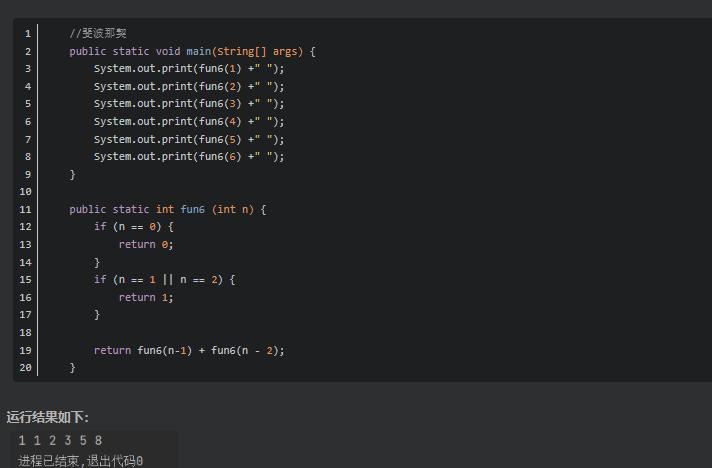Click the closing brace on line 9
Image resolution: width=712 pixels, height=468 pixels.
(x=72, y=174)
